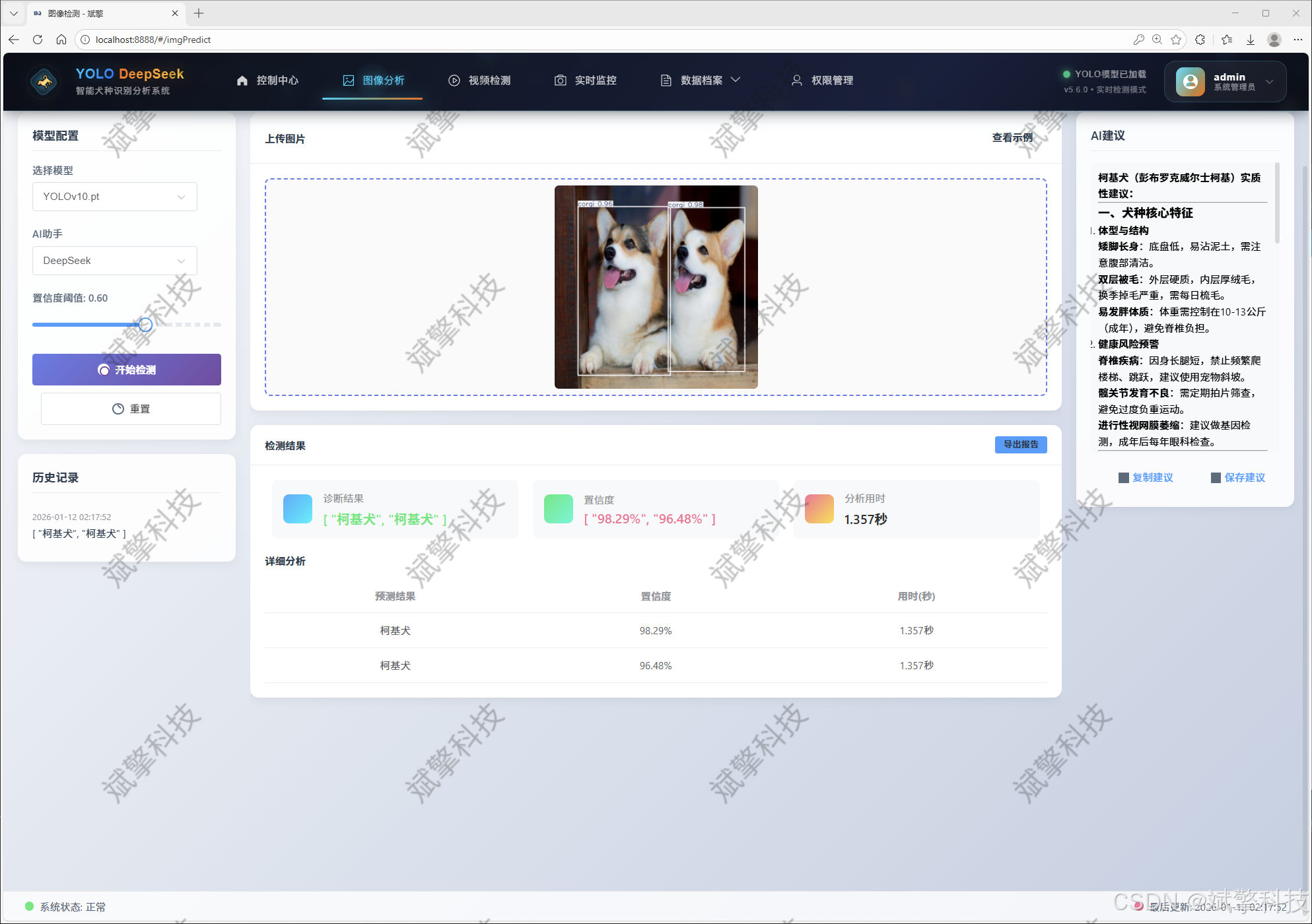
Task: Click the confidence threshold slider handle
Action: pyautogui.click(x=145, y=325)
